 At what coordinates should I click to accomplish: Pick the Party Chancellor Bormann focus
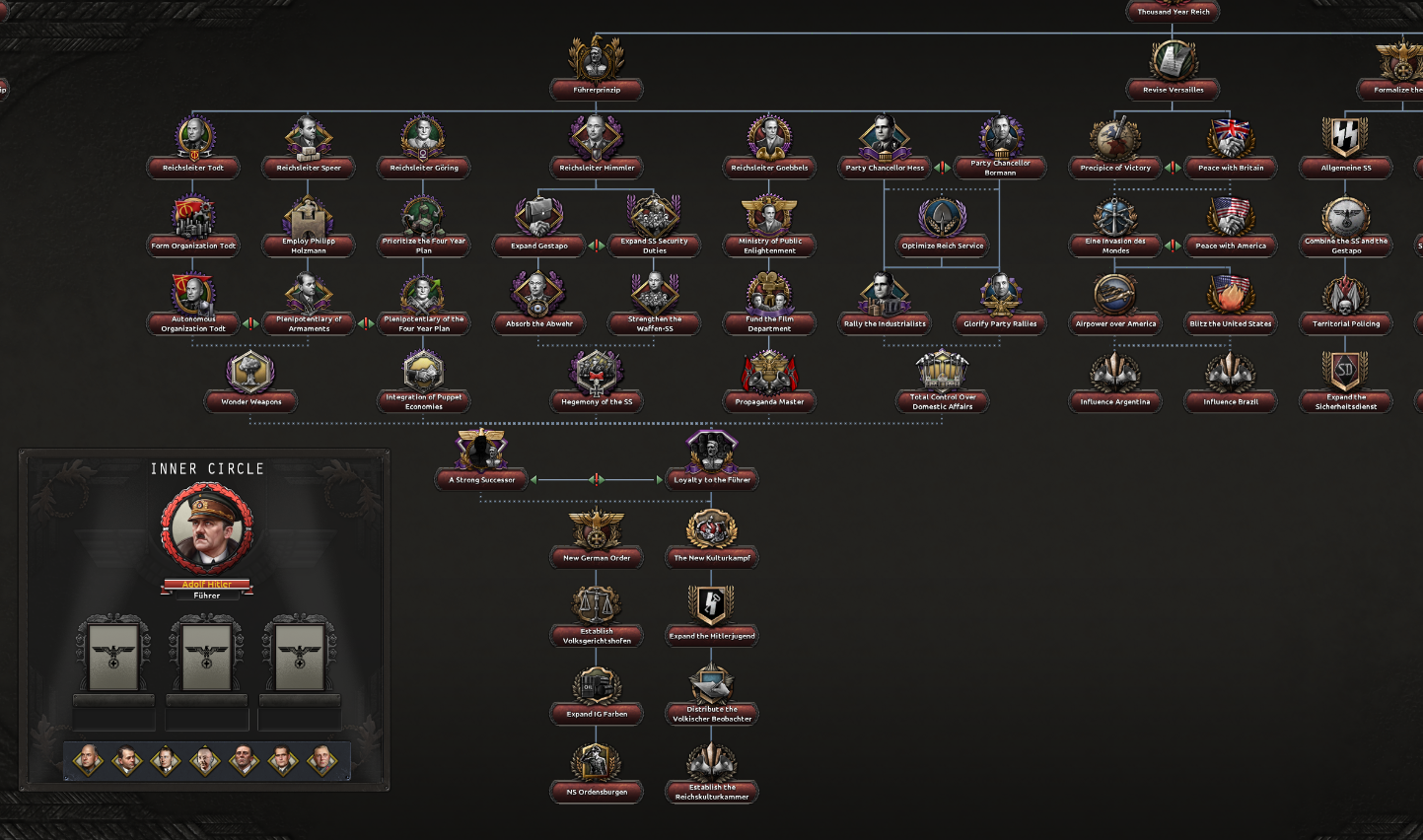coord(1000,147)
